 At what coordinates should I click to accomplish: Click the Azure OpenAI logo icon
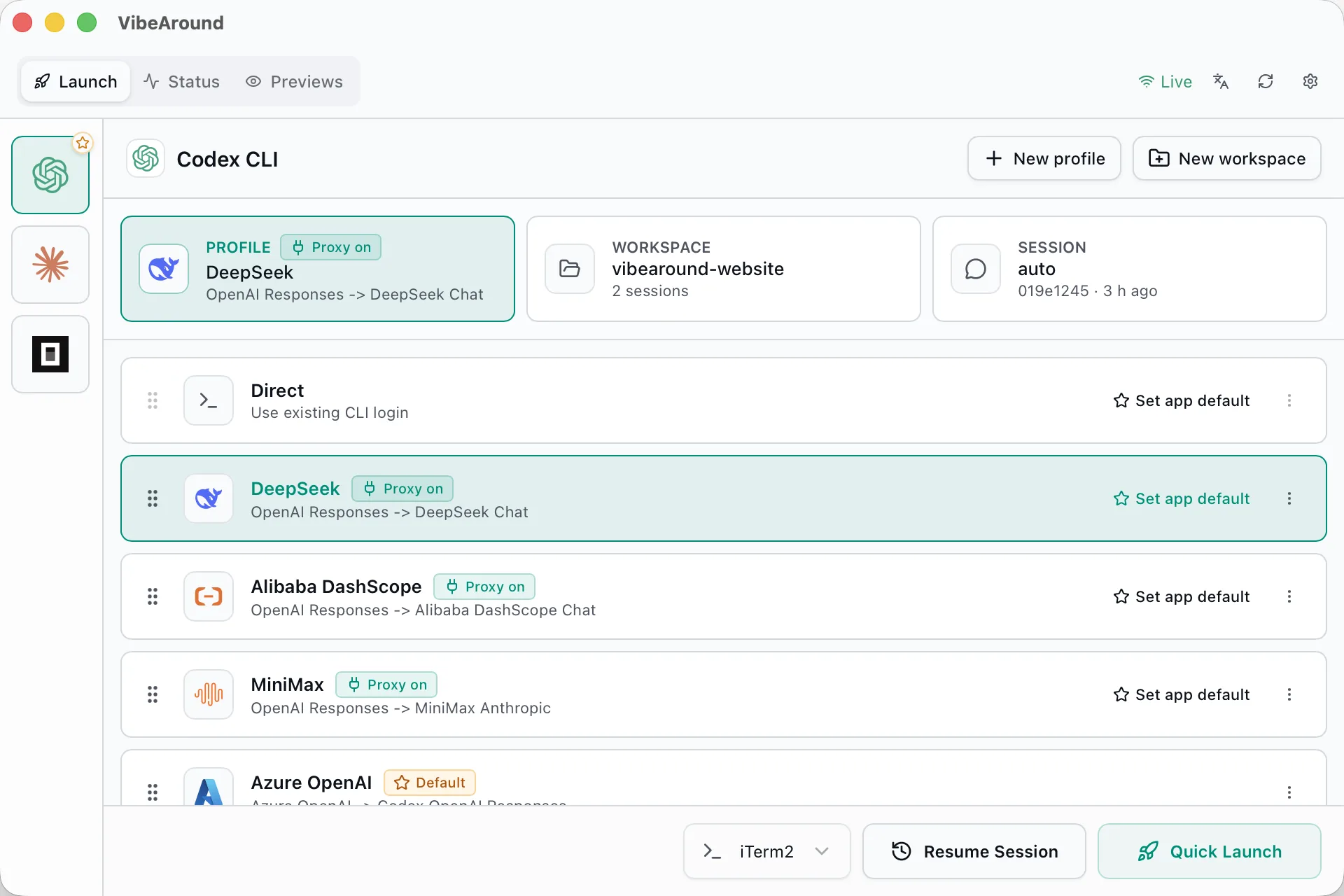click(209, 787)
